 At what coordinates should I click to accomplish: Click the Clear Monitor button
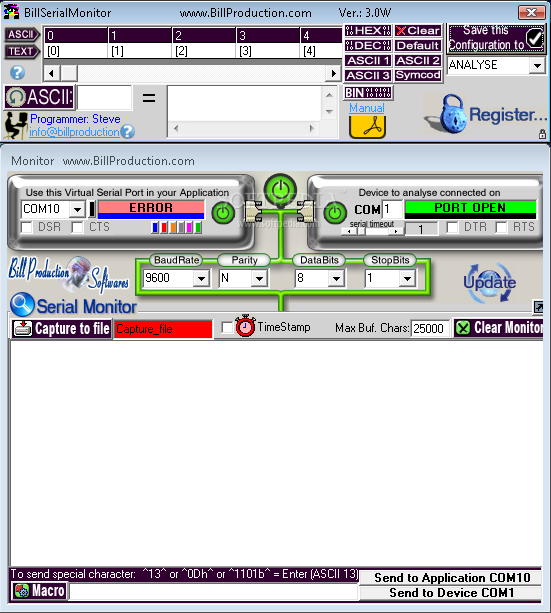pyautogui.click(x=499, y=328)
